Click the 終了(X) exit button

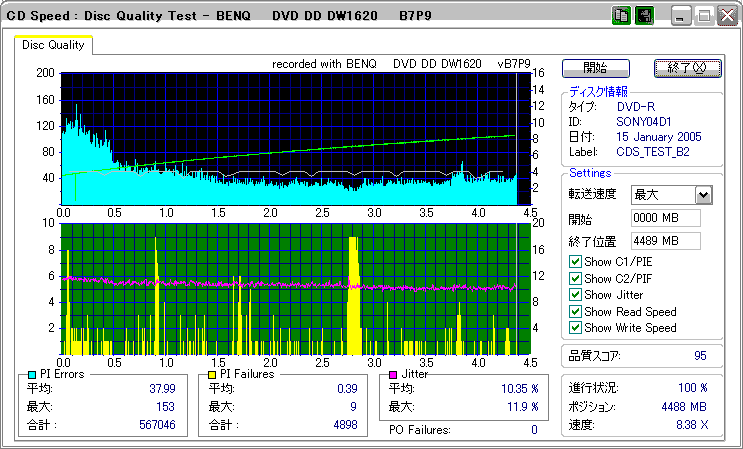click(688, 68)
